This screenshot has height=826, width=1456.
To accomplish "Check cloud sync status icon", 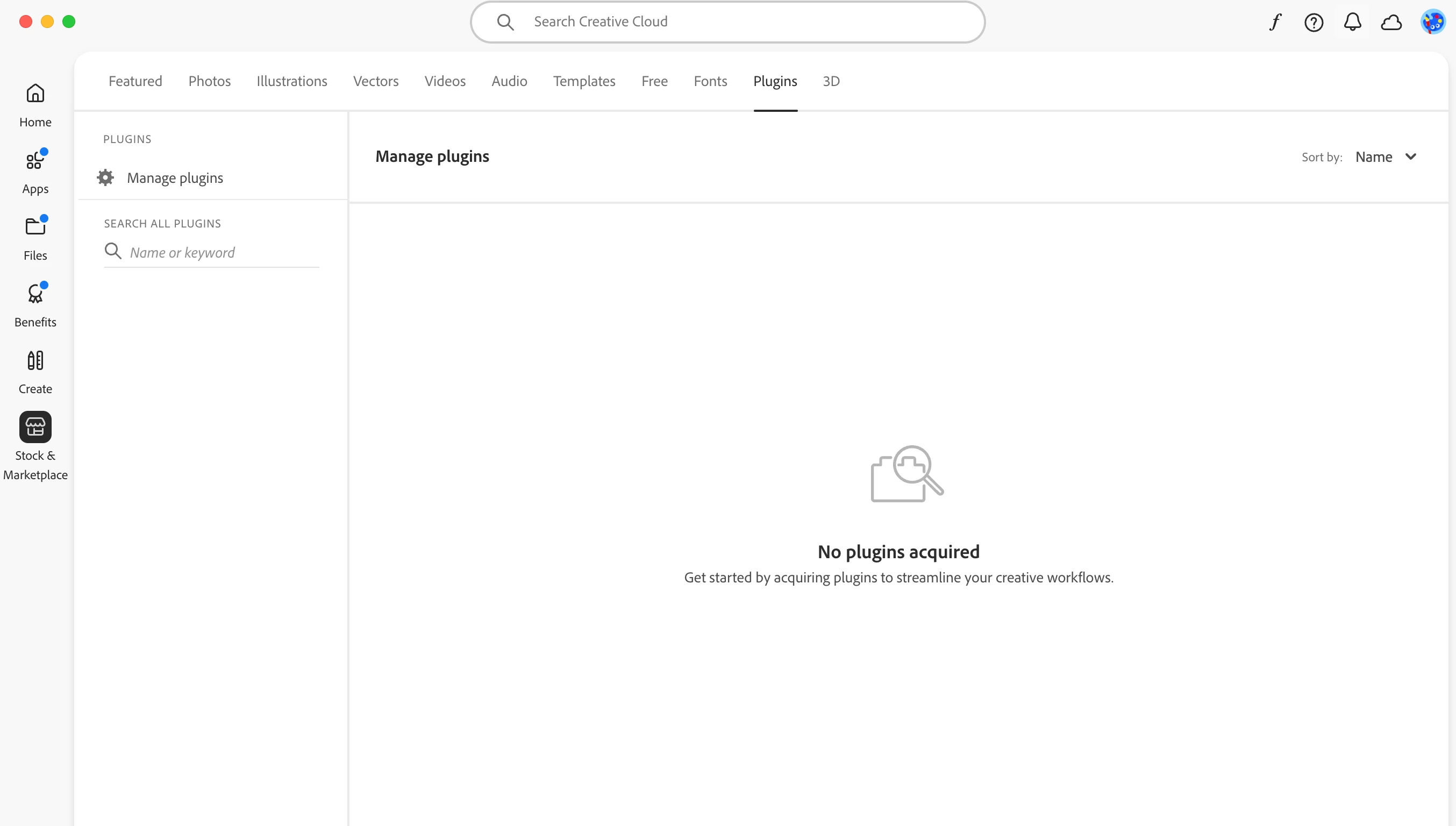I will tap(1391, 22).
